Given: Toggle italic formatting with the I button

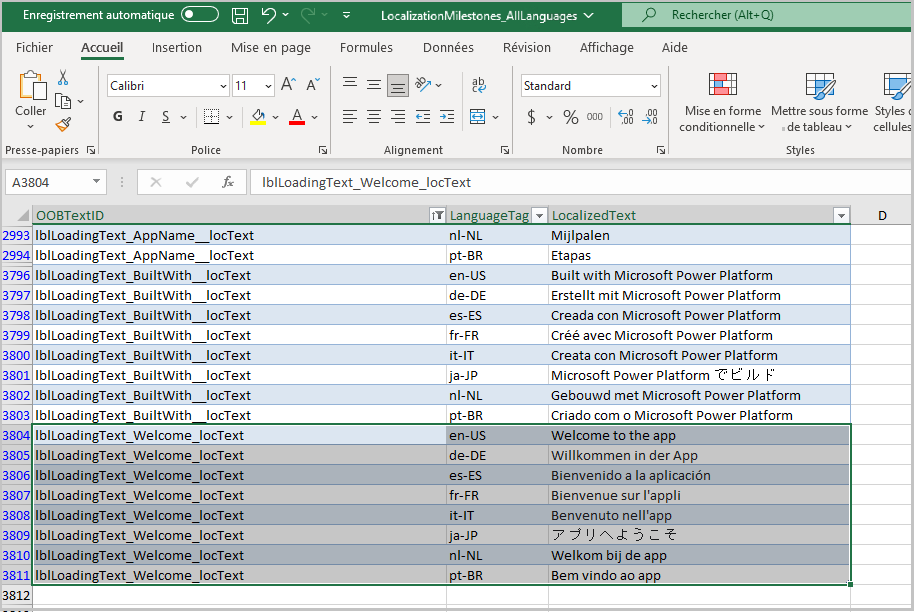Looking at the screenshot, I should [x=140, y=117].
